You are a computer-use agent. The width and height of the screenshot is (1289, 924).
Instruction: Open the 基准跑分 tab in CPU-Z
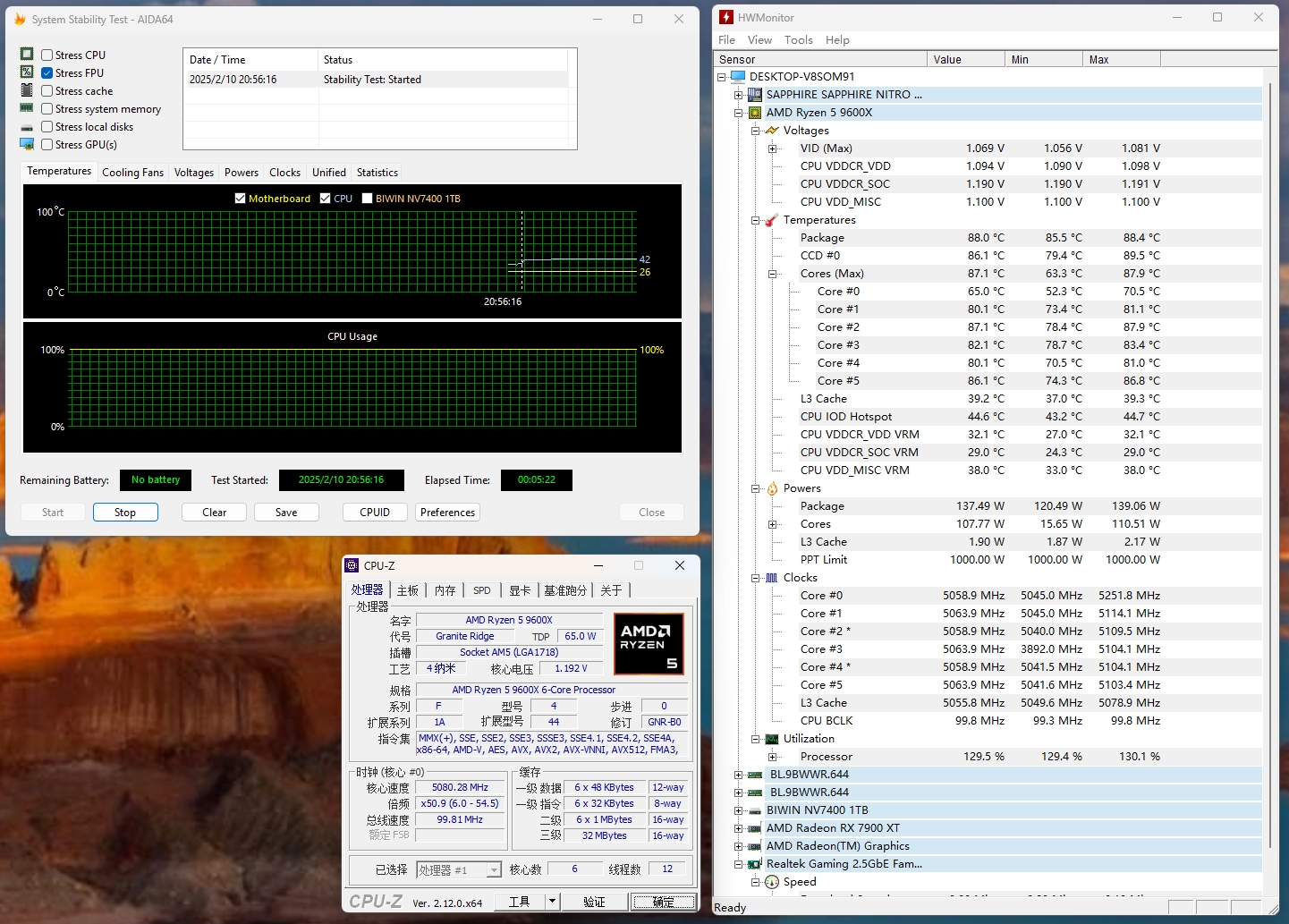tap(565, 590)
